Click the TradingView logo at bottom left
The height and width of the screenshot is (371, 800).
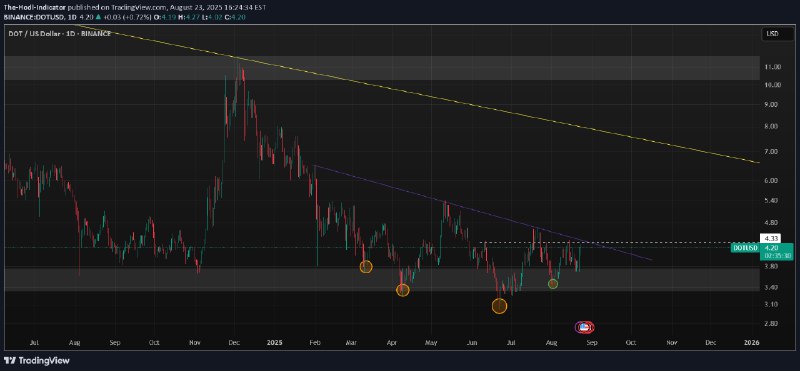[36, 360]
